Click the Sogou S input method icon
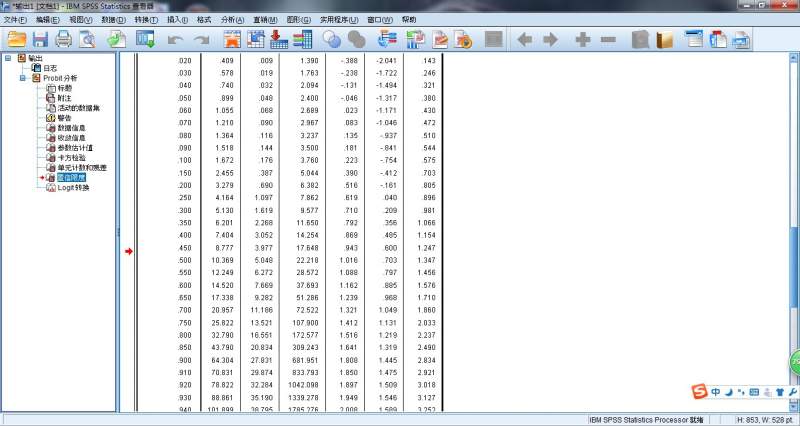The width and height of the screenshot is (800, 426). tap(699, 391)
